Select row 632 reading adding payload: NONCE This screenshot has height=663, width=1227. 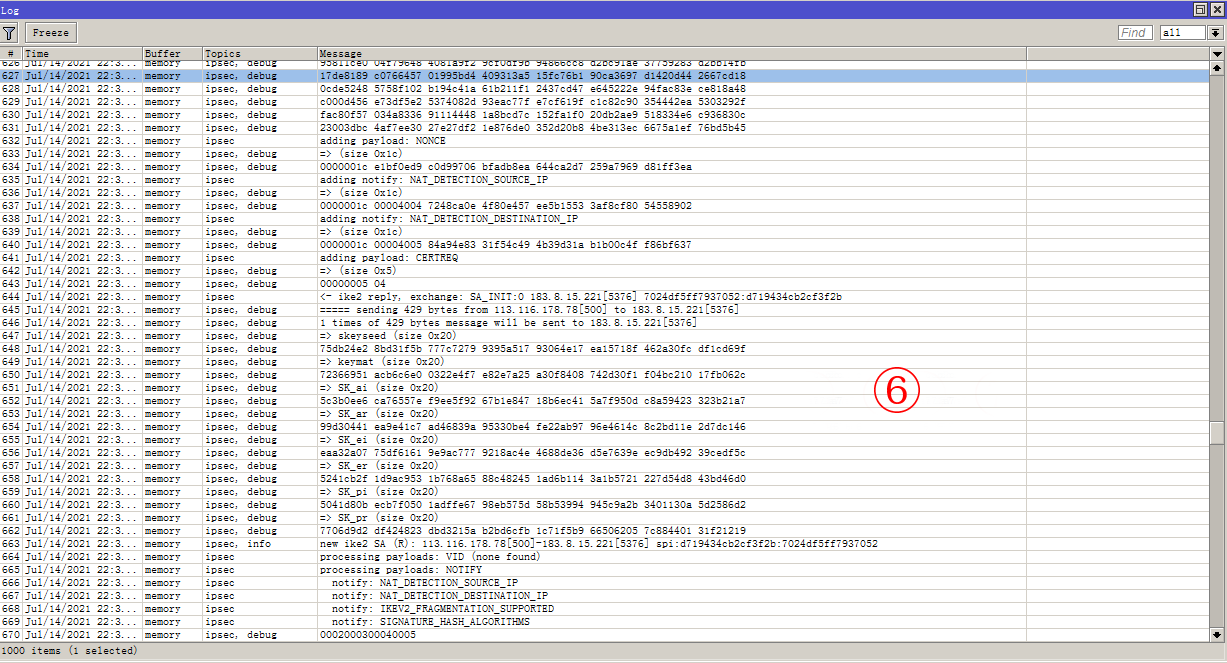(400, 140)
